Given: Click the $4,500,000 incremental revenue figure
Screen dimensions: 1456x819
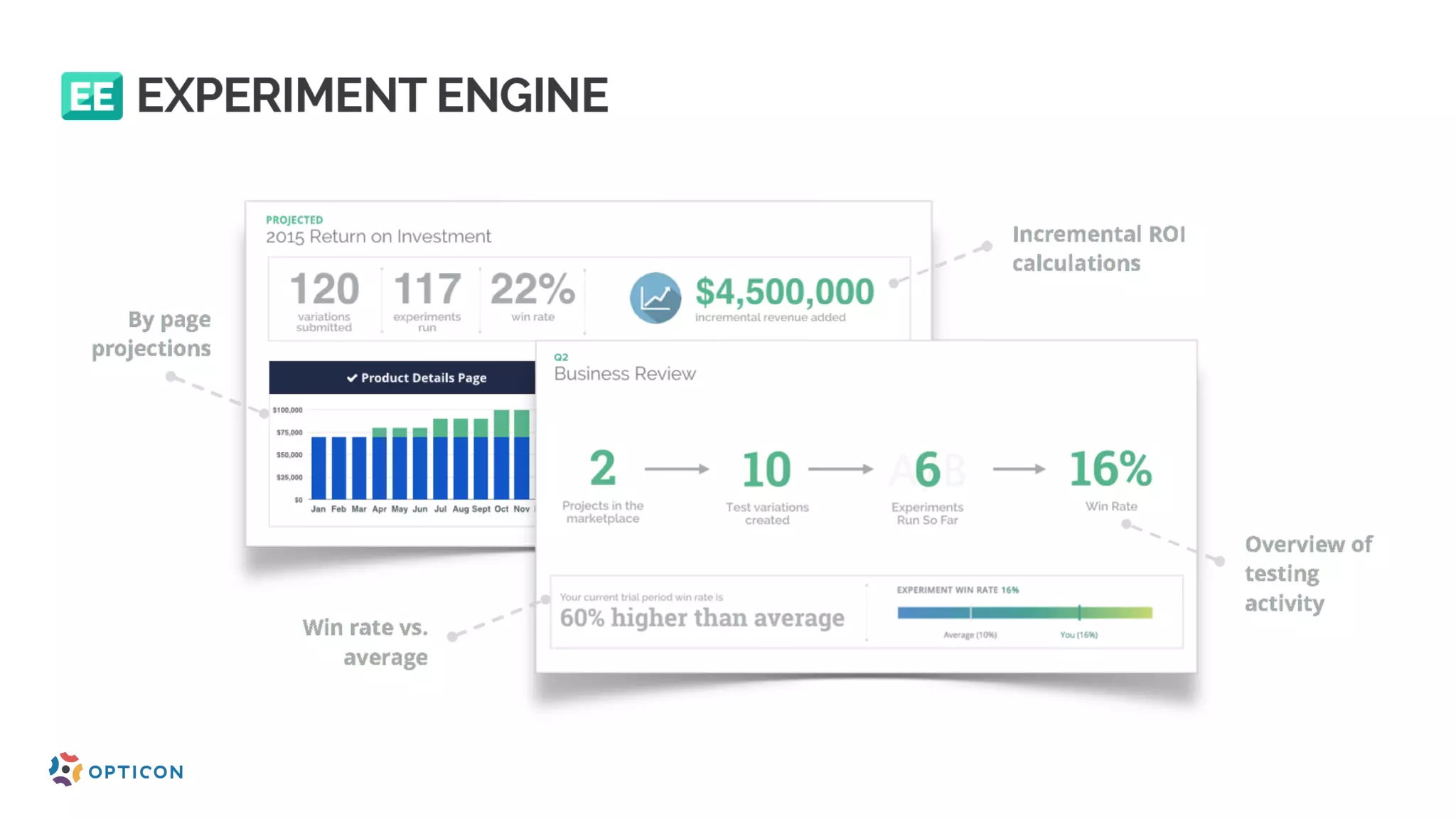Looking at the screenshot, I should [x=784, y=291].
